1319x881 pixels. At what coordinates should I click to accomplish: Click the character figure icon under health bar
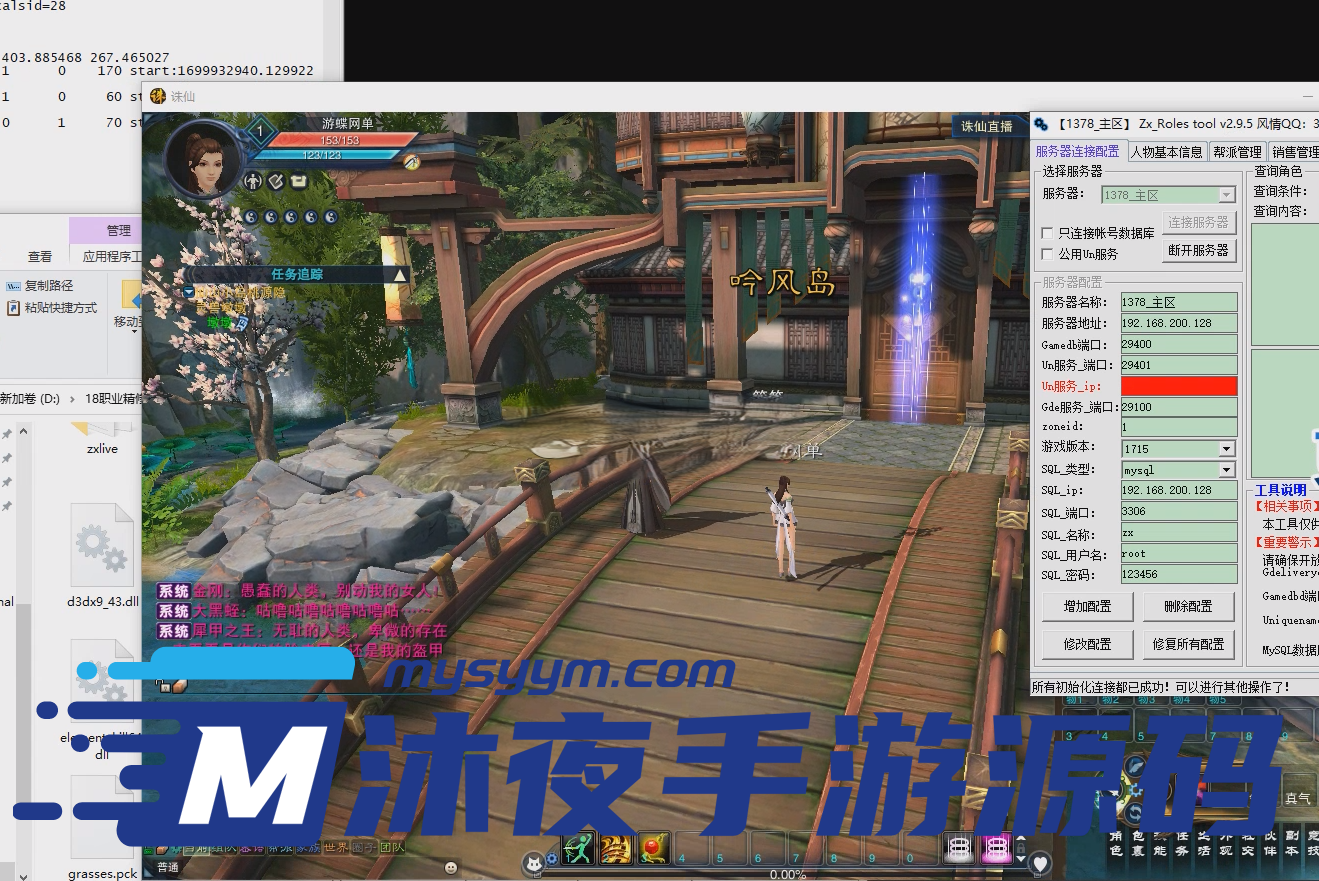253,181
